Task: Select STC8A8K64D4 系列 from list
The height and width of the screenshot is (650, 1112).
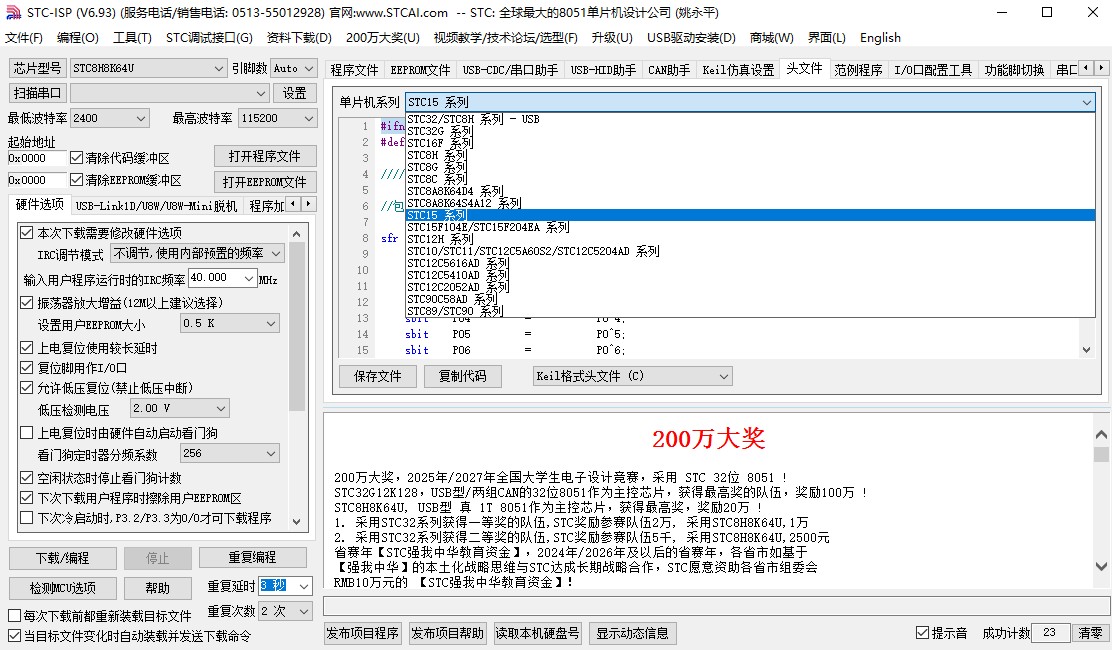Action: coord(750,191)
